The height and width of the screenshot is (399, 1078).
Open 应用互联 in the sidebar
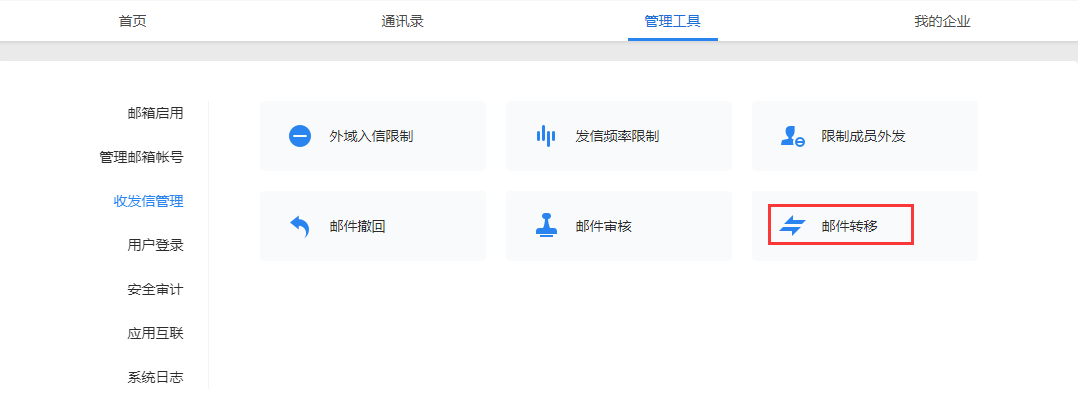tap(155, 334)
